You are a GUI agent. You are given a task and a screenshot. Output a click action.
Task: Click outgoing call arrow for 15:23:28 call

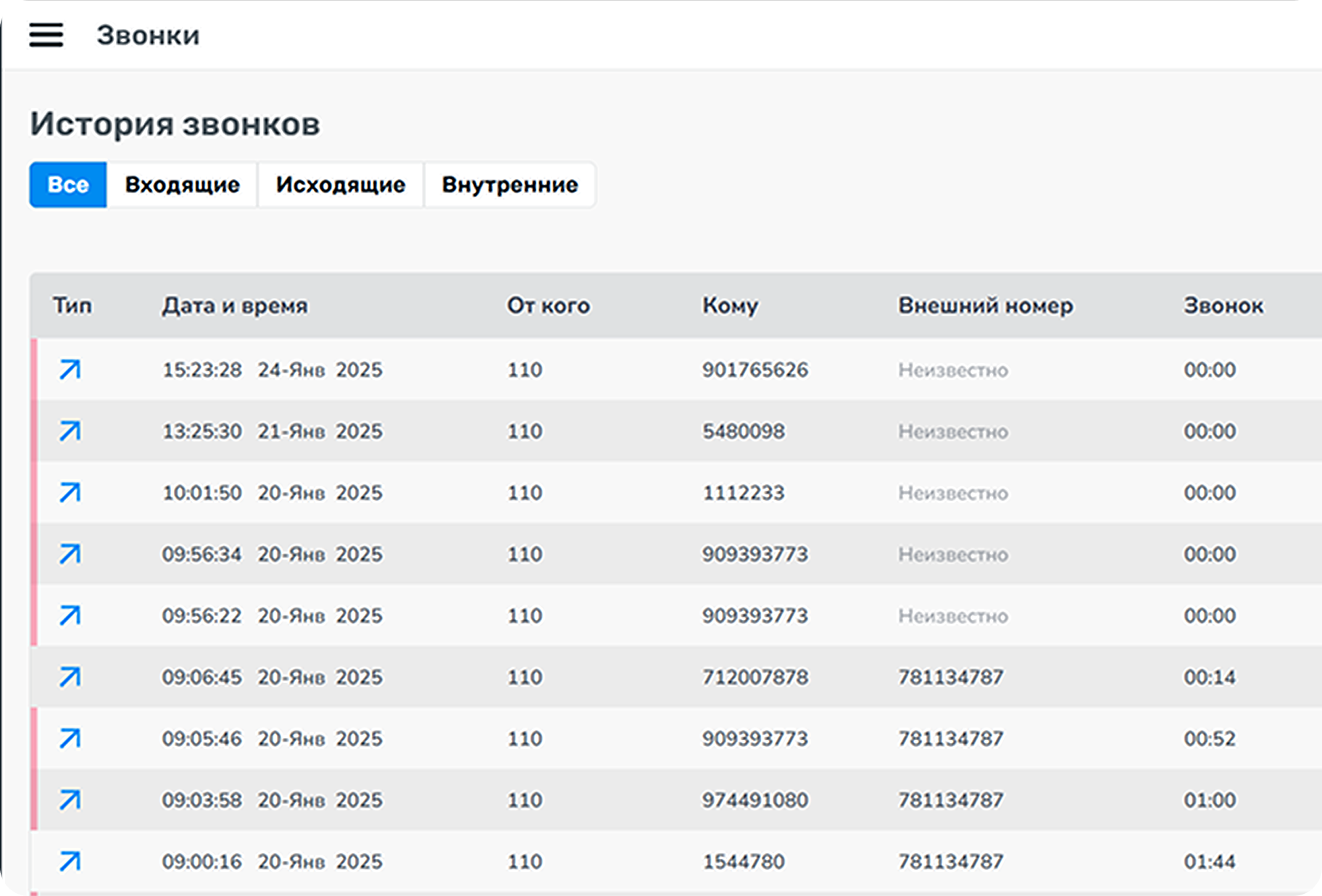(70, 370)
